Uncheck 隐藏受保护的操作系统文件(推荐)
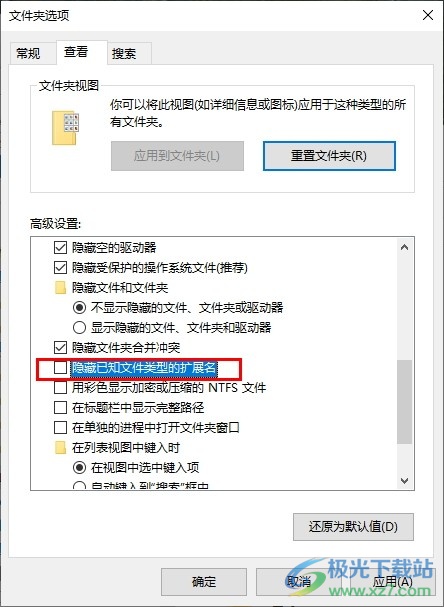The height and width of the screenshot is (607, 444). click(60, 267)
